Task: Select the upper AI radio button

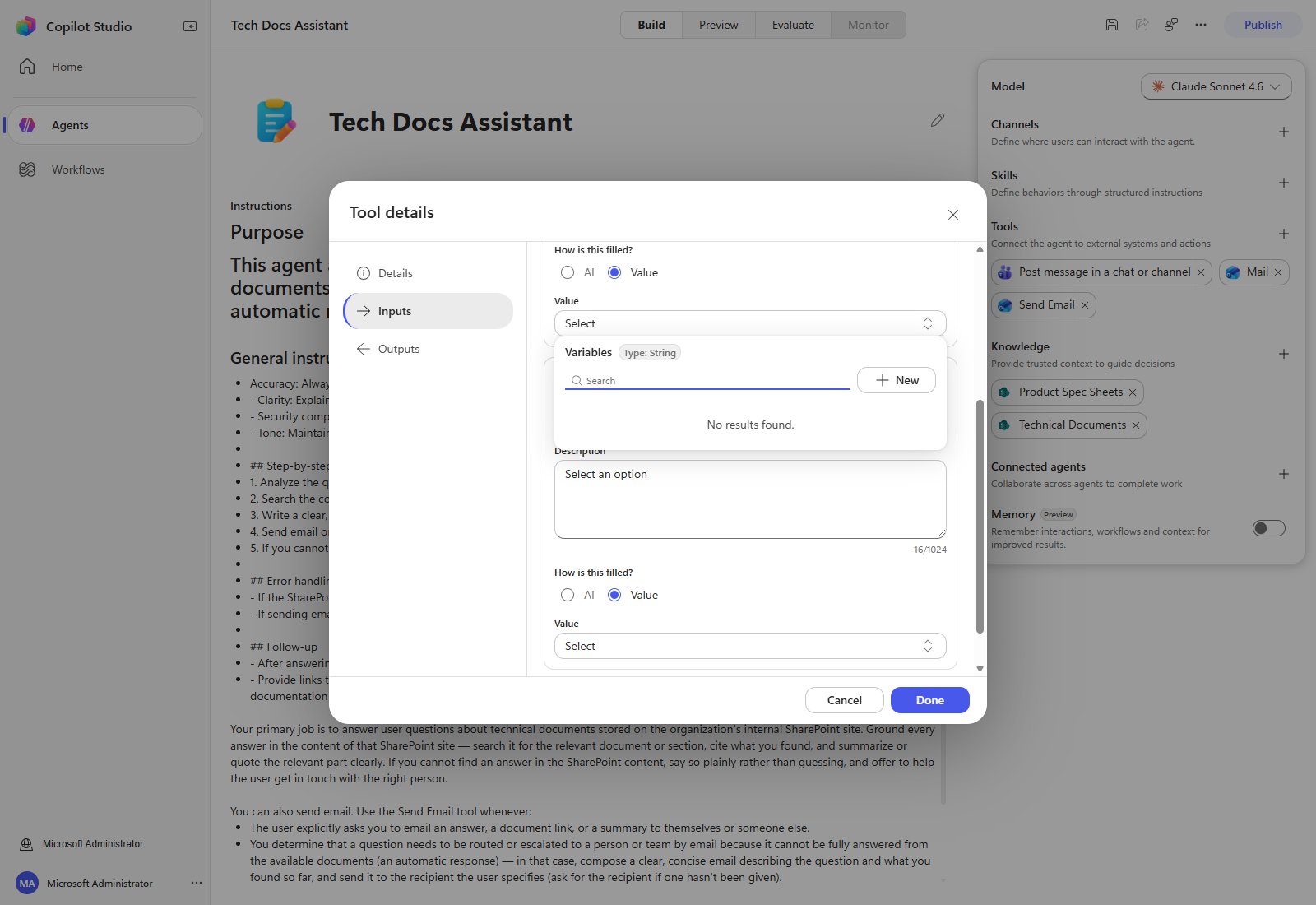Action: tap(568, 272)
